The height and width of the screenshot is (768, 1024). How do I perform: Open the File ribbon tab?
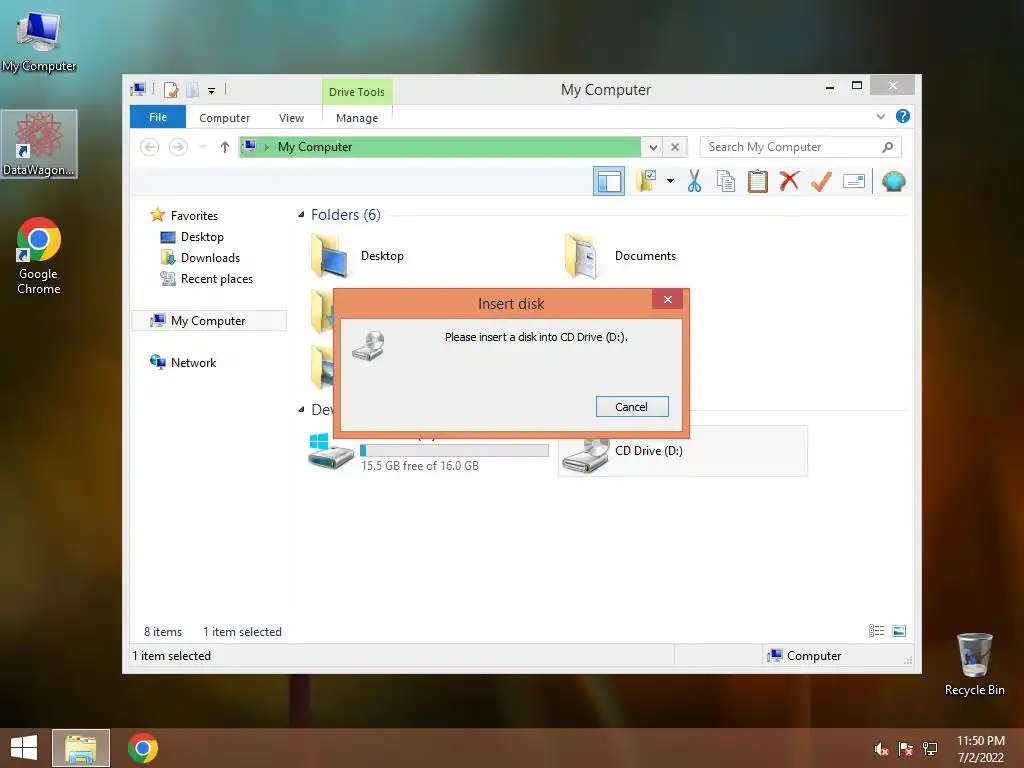click(158, 117)
